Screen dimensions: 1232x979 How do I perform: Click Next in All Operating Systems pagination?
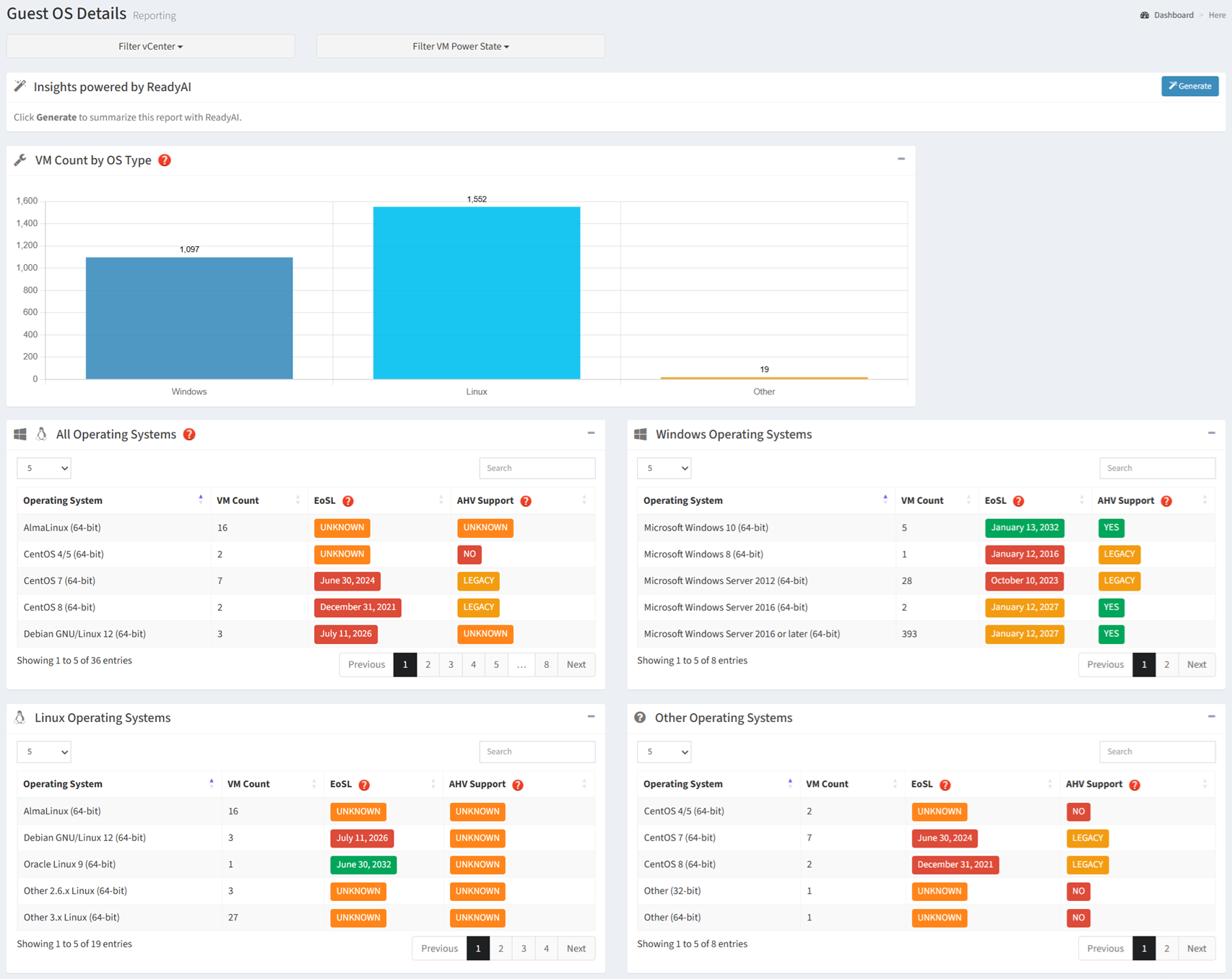(576, 665)
